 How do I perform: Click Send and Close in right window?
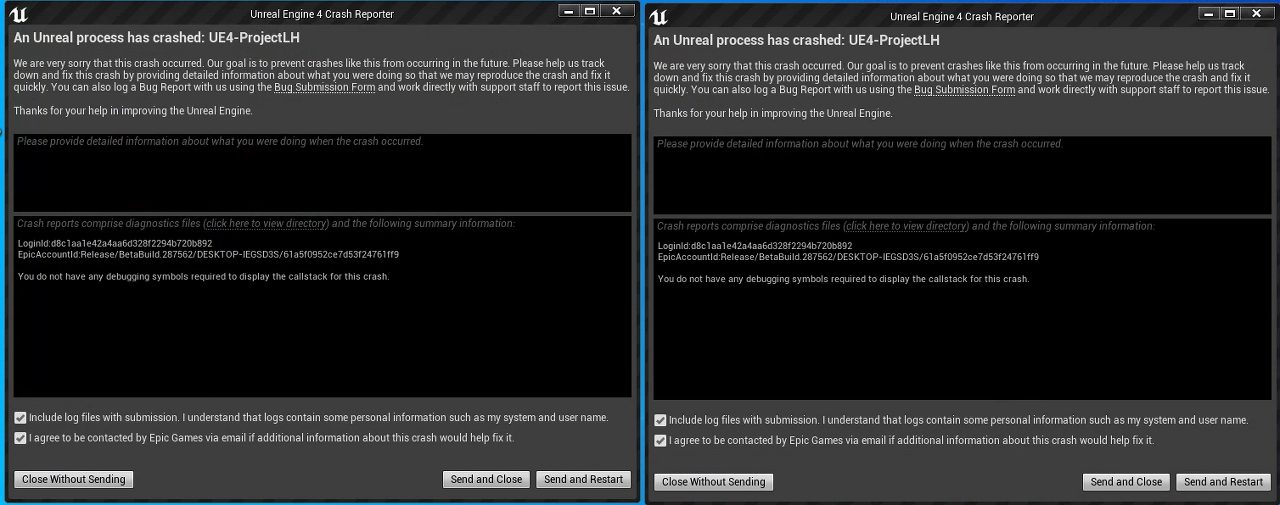pos(1126,481)
